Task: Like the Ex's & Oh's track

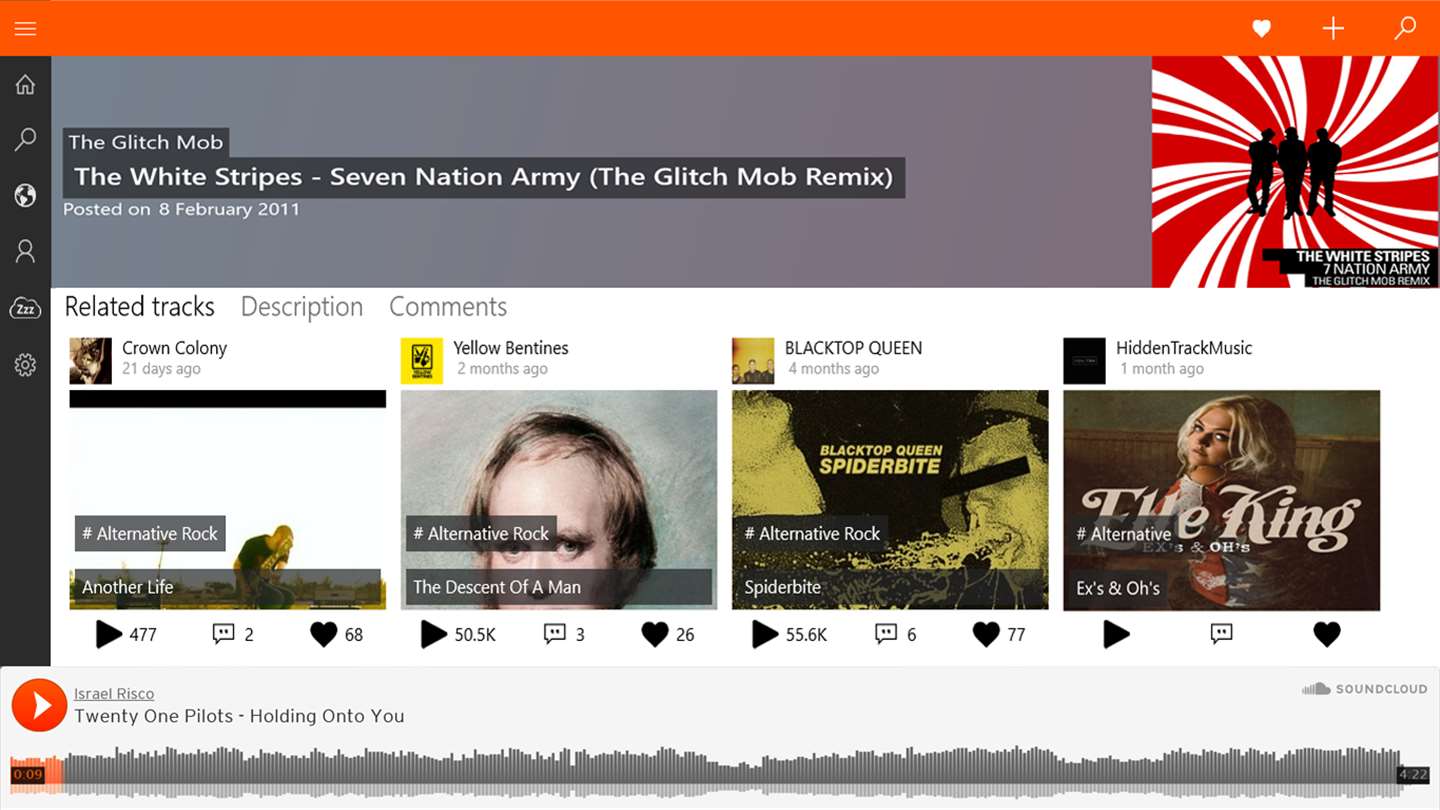Action: [x=1327, y=634]
